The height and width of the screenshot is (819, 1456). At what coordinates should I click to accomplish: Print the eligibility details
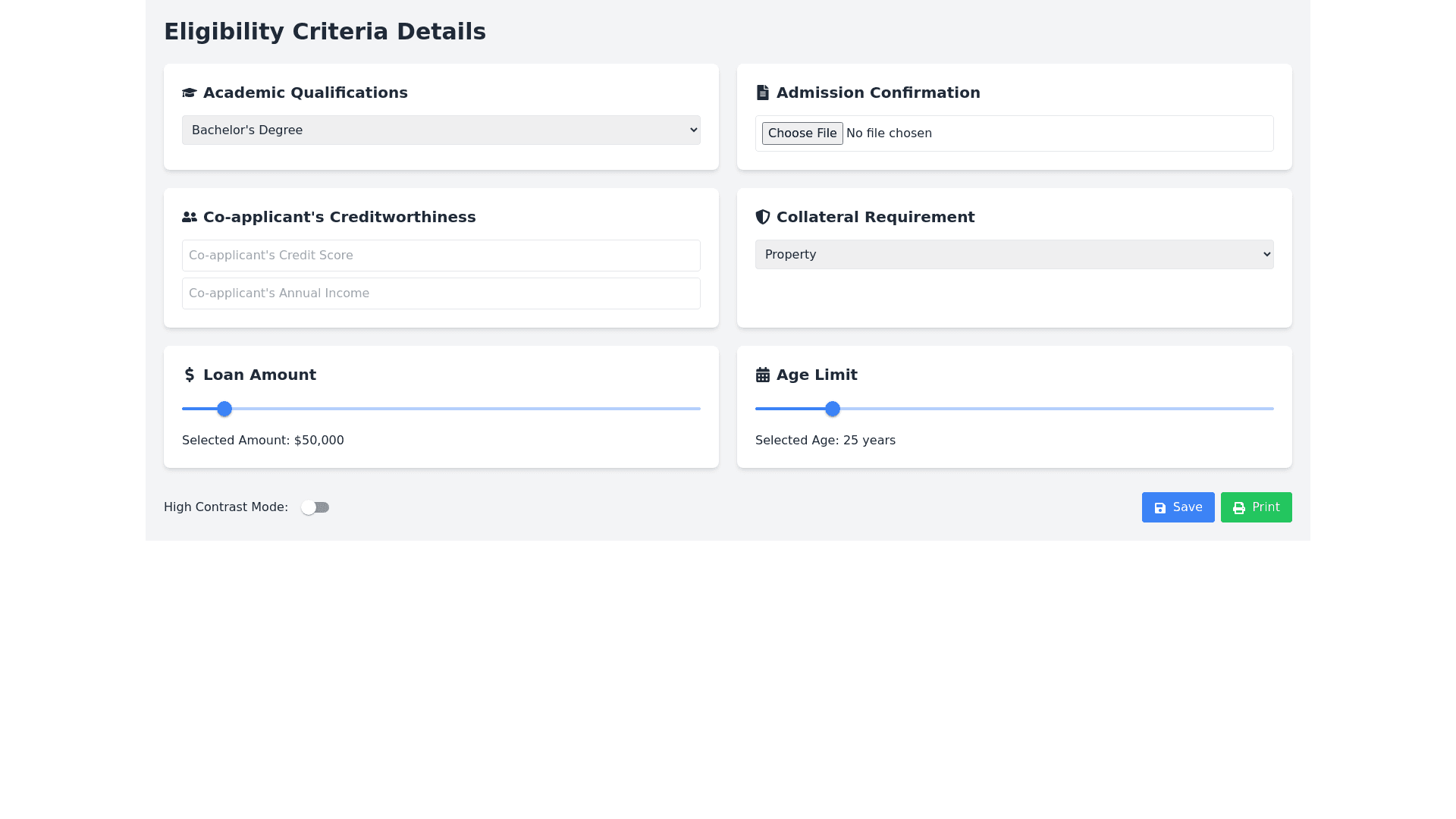coord(1256,507)
